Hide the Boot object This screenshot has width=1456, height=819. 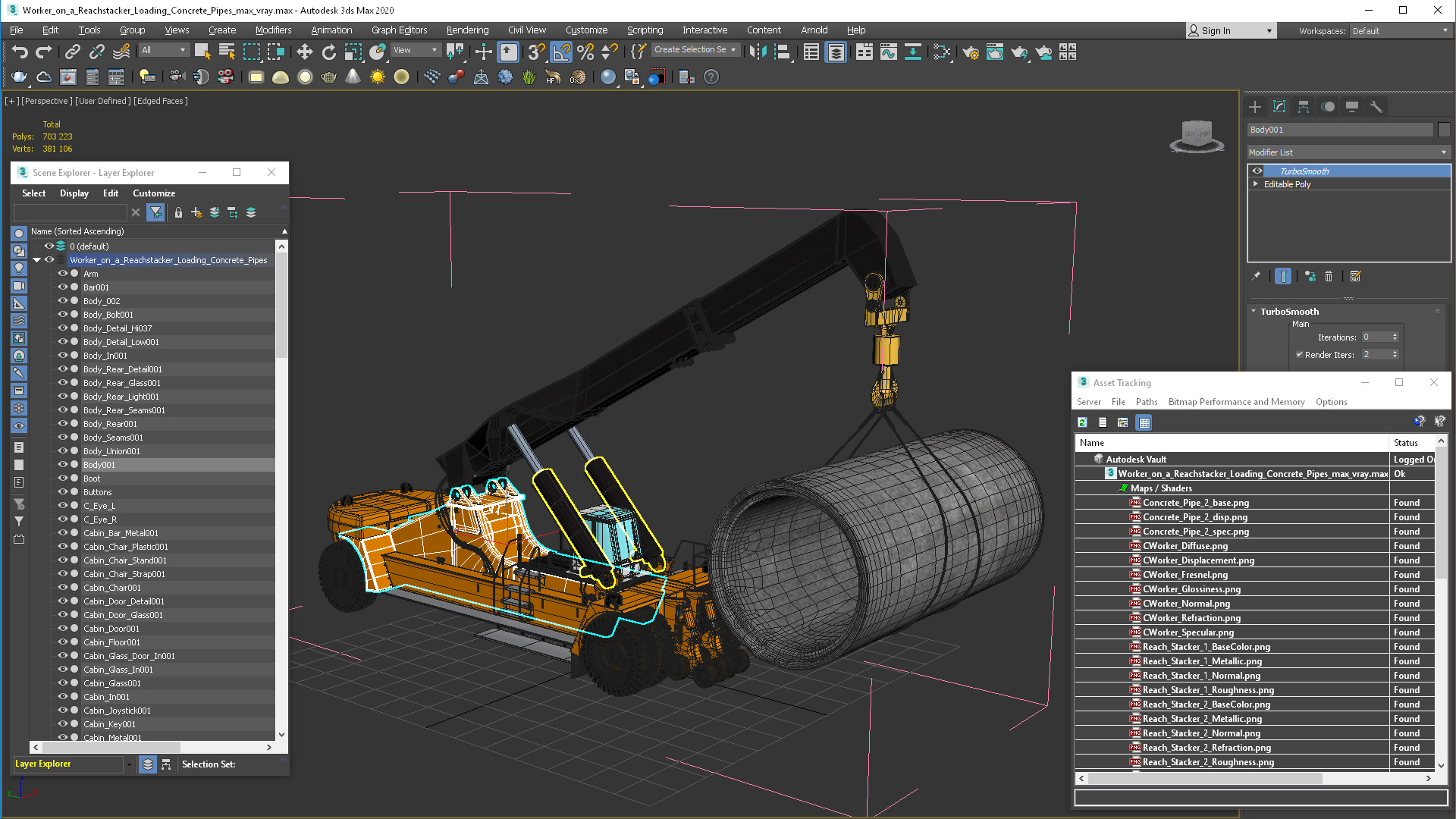63,478
